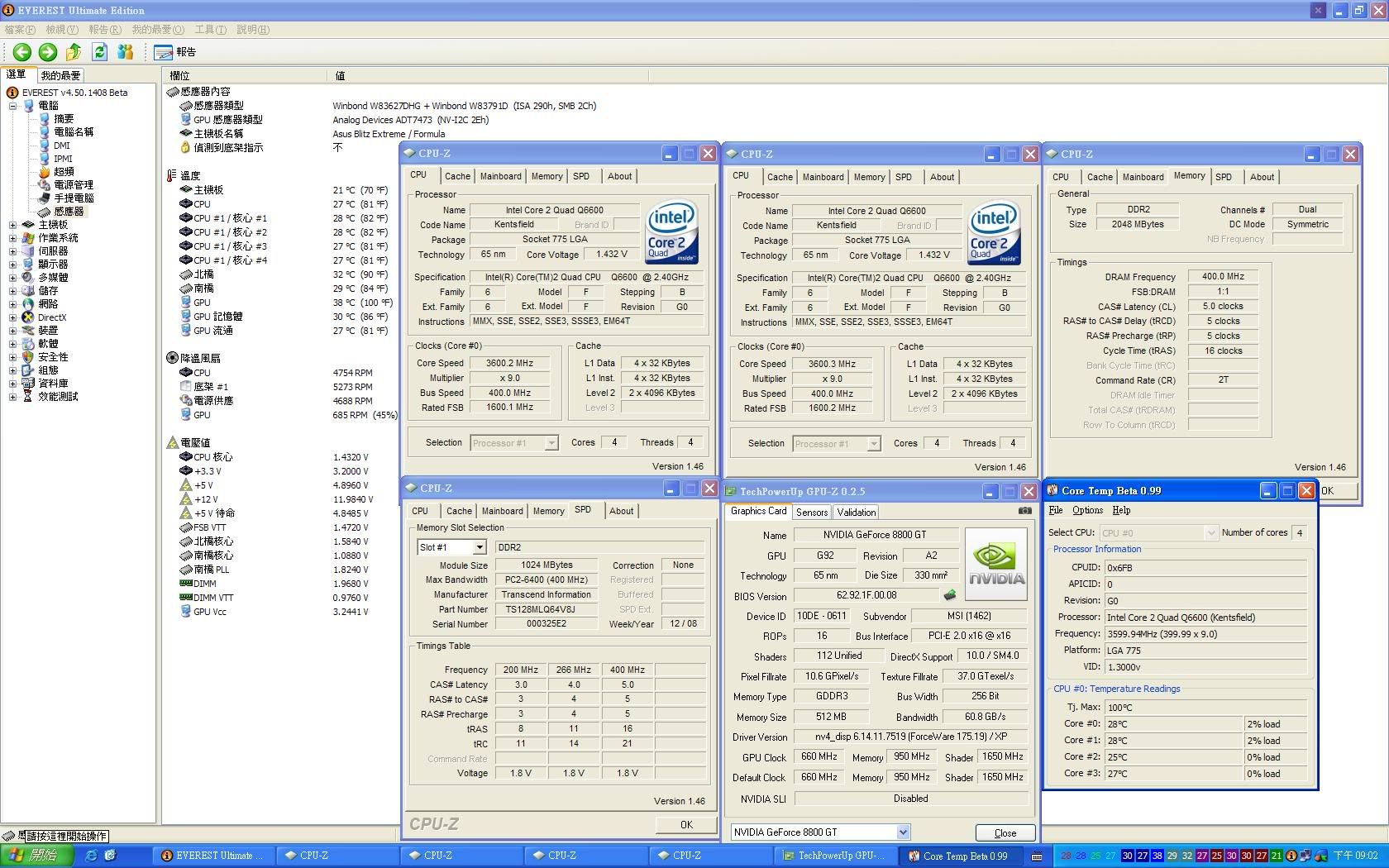Select 摘要 (Summary) in EVEREST tree
The image size is (1389, 868).
[x=64, y=119]
